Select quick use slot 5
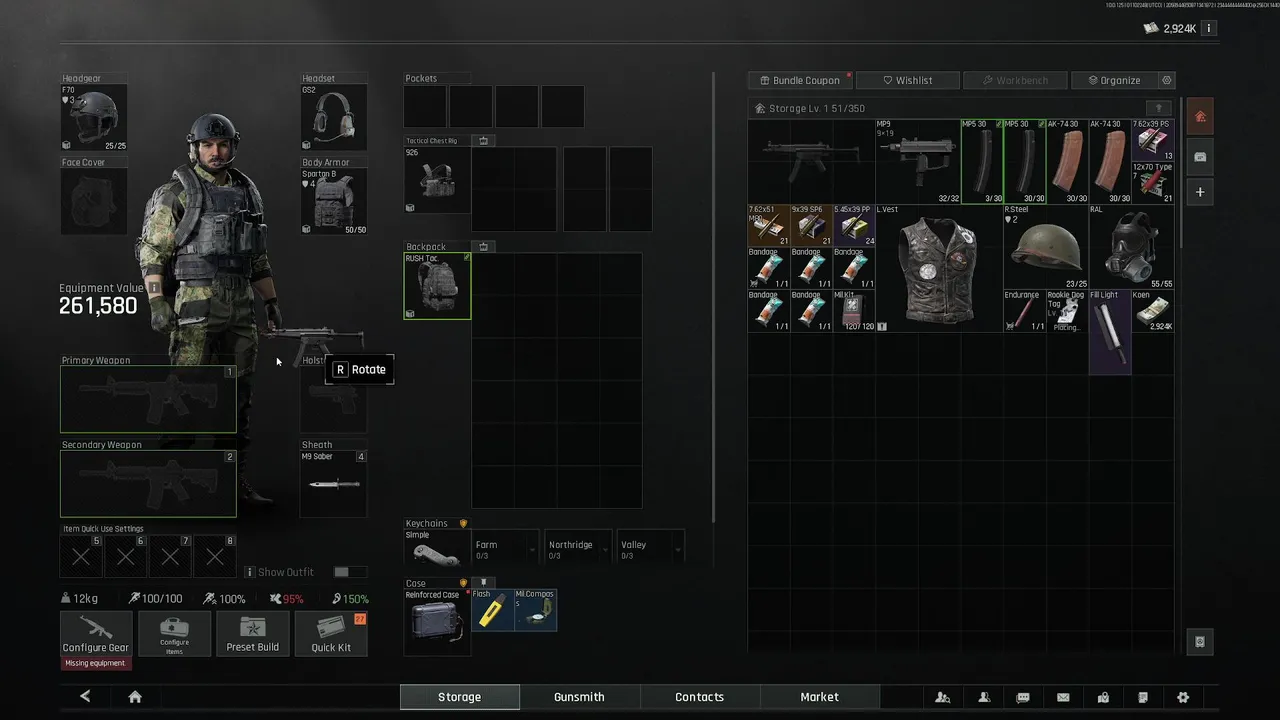This screenshot has height=720, width=1280. tap(82, 557)
